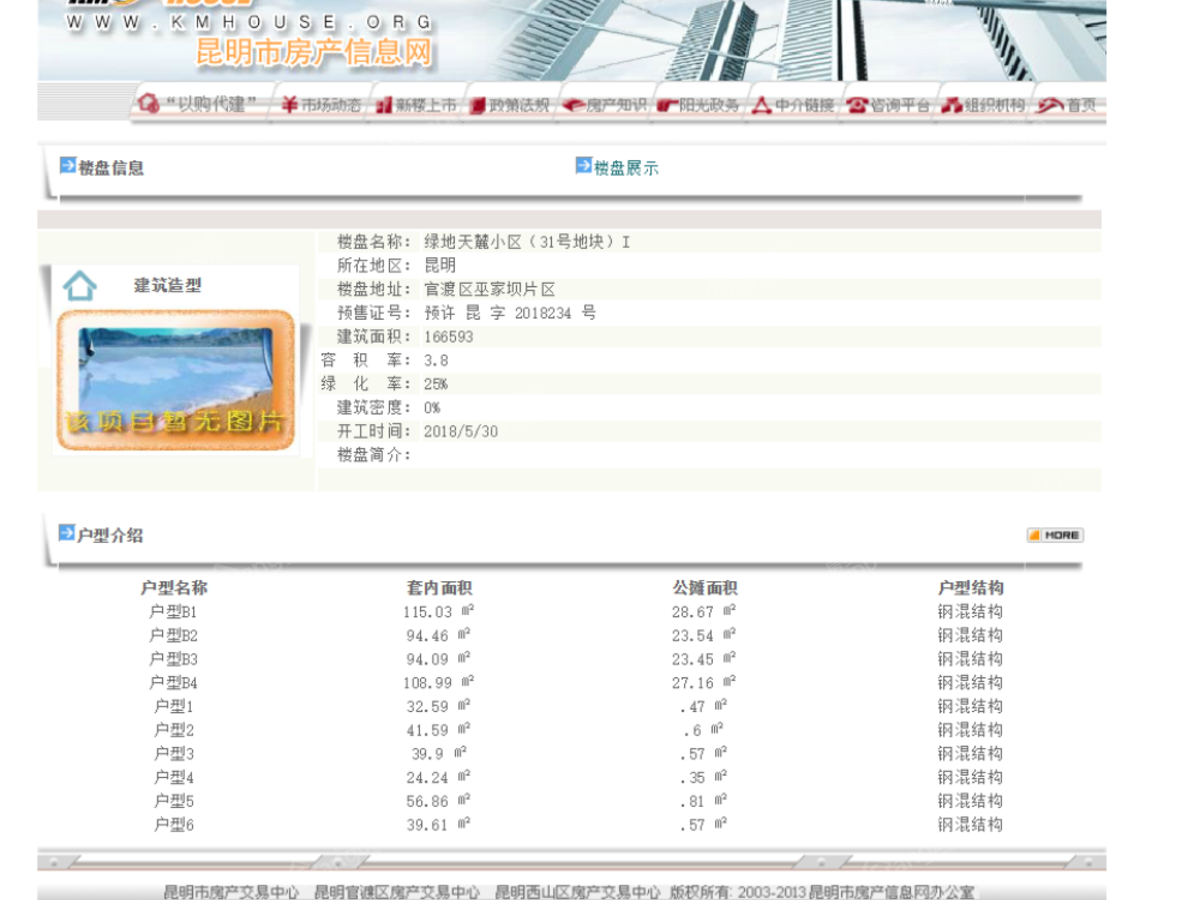Click the arrow icon beside 户型介绍
Image resolution: width=1200 pixels, height=900 pixels.
67,533
